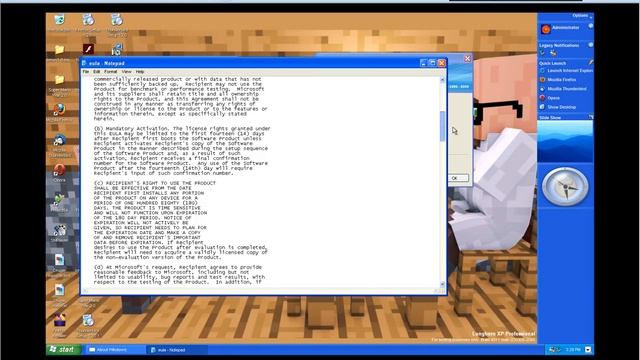The image size is (640, 360).
Task: Click Show Desktop in the sidebar Quick Launch
Action: pos(558,107)
